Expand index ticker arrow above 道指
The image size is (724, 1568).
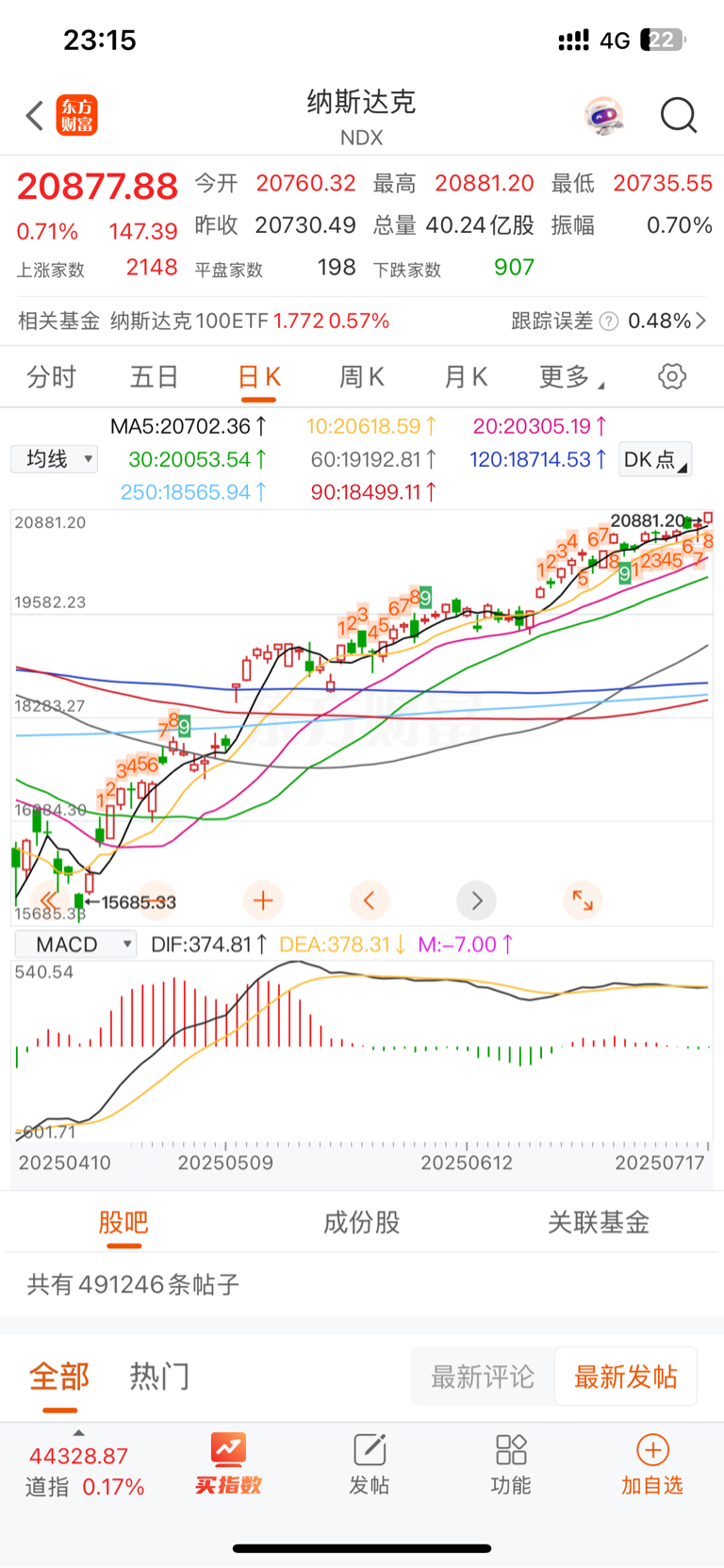point(78,1433)
